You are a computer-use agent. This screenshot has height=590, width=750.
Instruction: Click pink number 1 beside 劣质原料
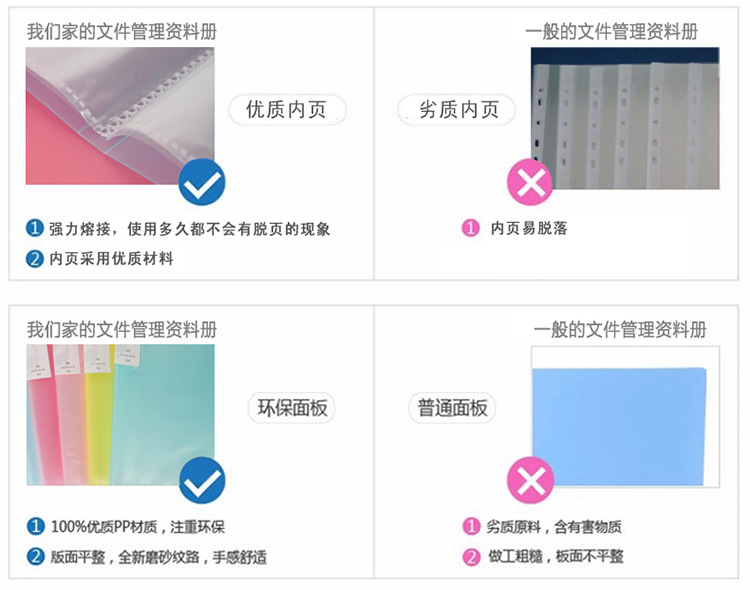pyautogui.click(x=471, y=526)
